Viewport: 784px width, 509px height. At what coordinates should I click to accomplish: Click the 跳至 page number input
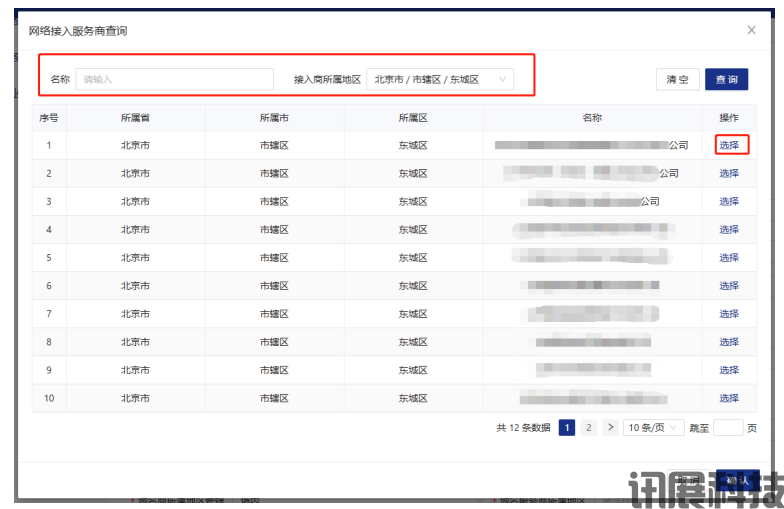coord(728,428)
